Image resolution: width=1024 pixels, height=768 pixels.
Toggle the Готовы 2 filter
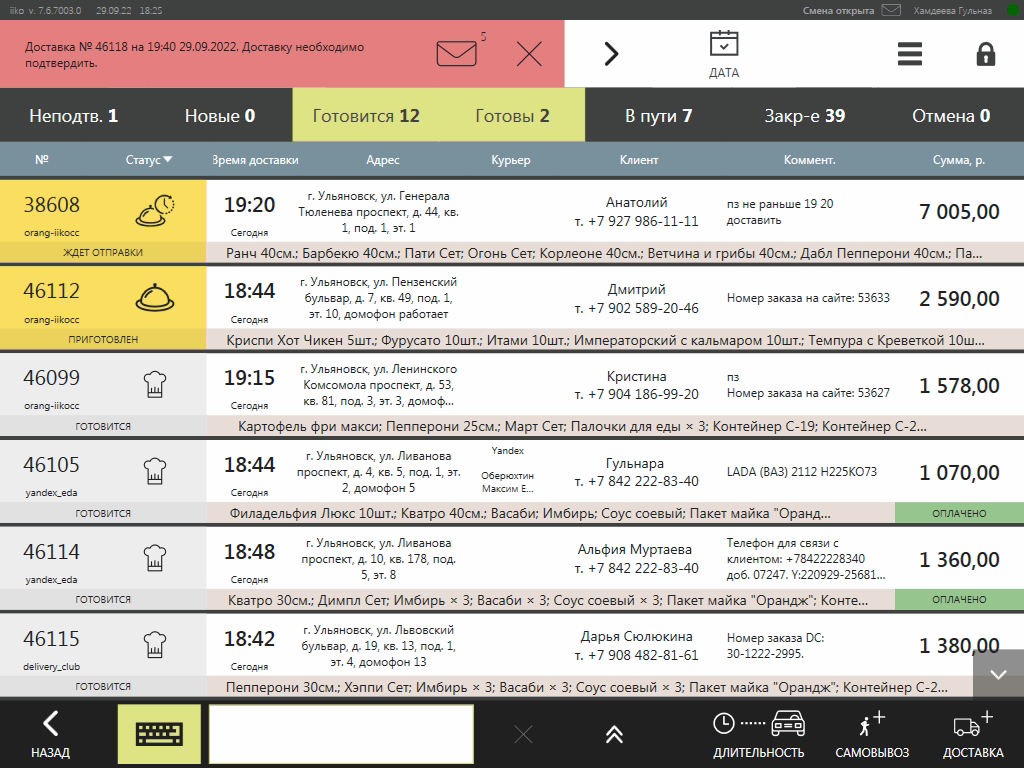[512, 116]
